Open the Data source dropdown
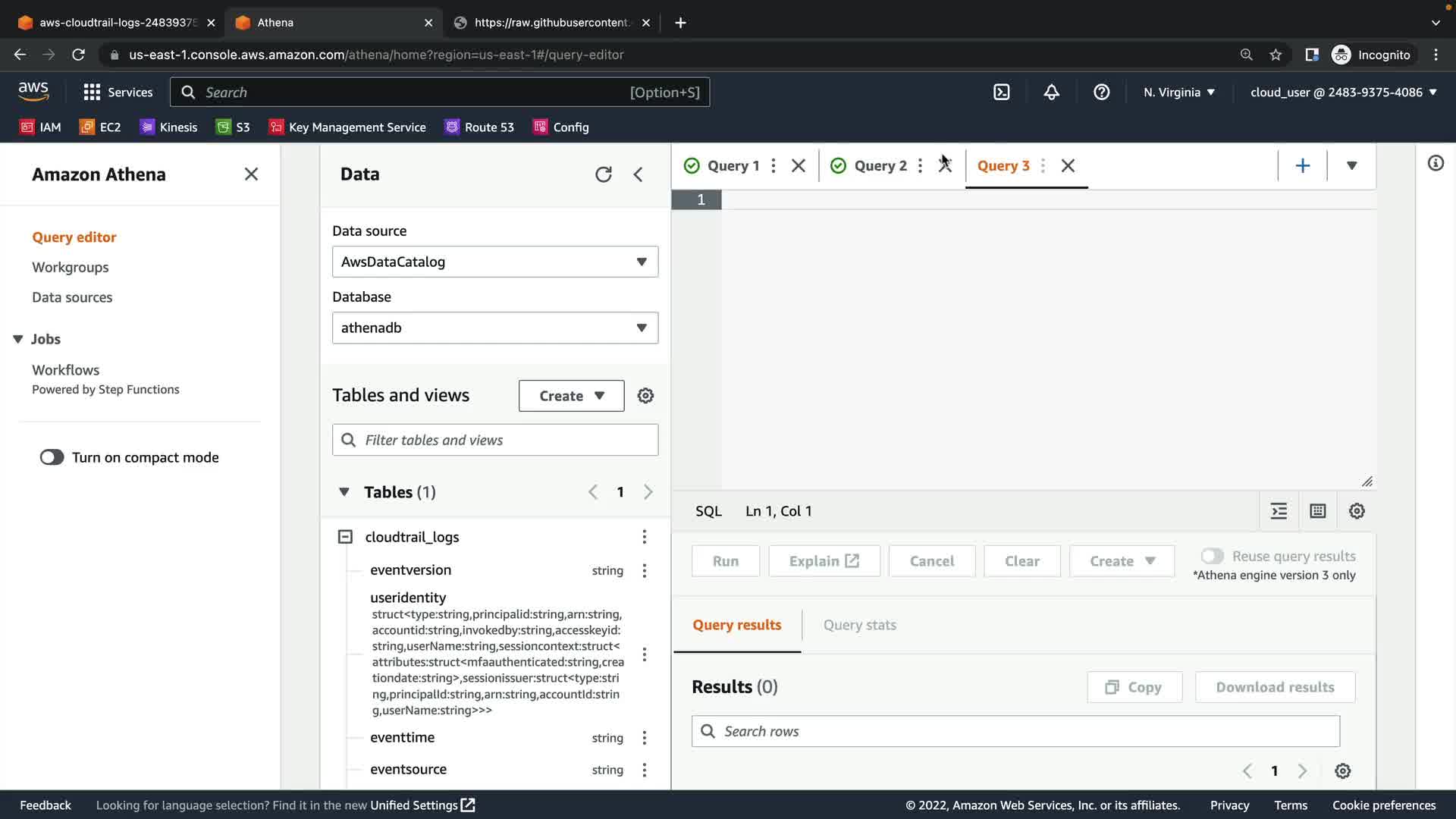The image size is (1456, 819). click(494, 262)
